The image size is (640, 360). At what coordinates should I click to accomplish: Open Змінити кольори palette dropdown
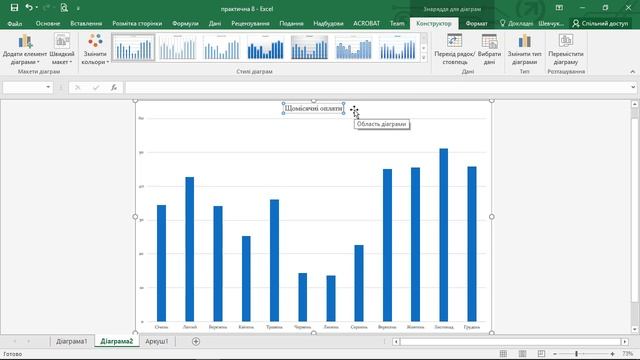coord(95,50)
